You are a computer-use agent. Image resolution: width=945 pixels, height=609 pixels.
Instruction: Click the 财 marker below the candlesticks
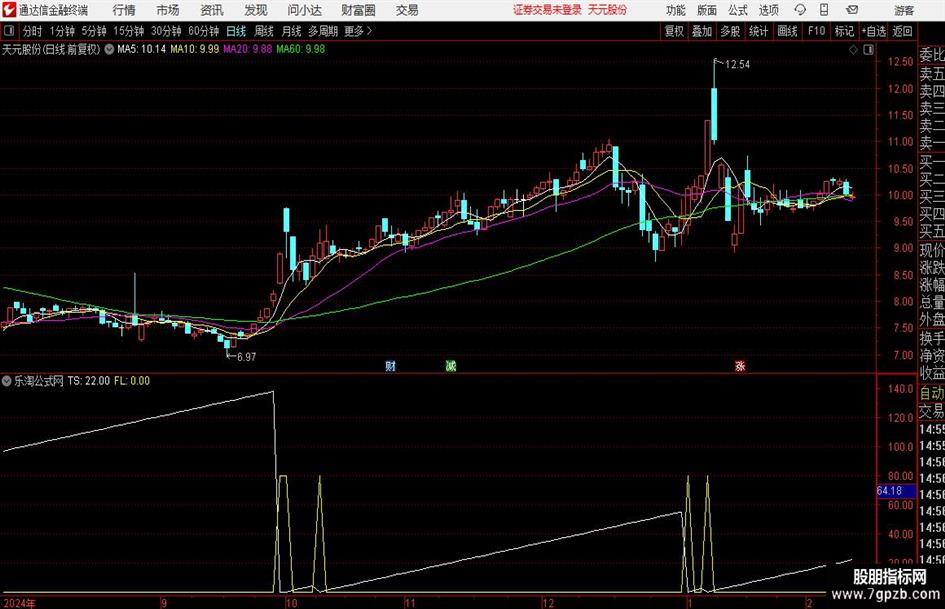[x=391, y=365]
